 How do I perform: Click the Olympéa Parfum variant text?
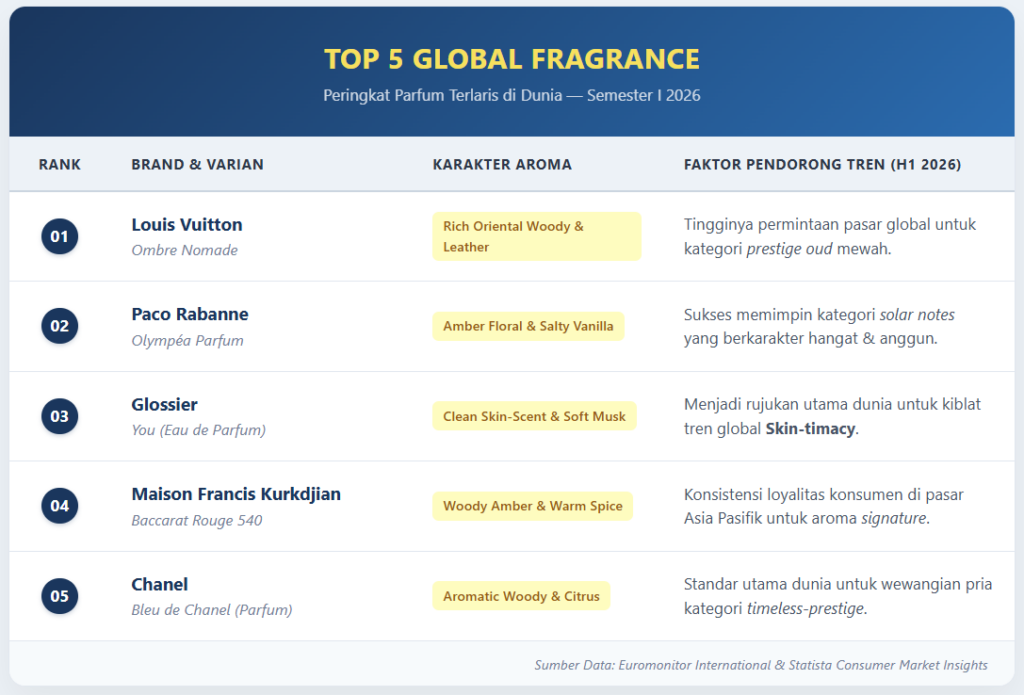pos(187,340)
